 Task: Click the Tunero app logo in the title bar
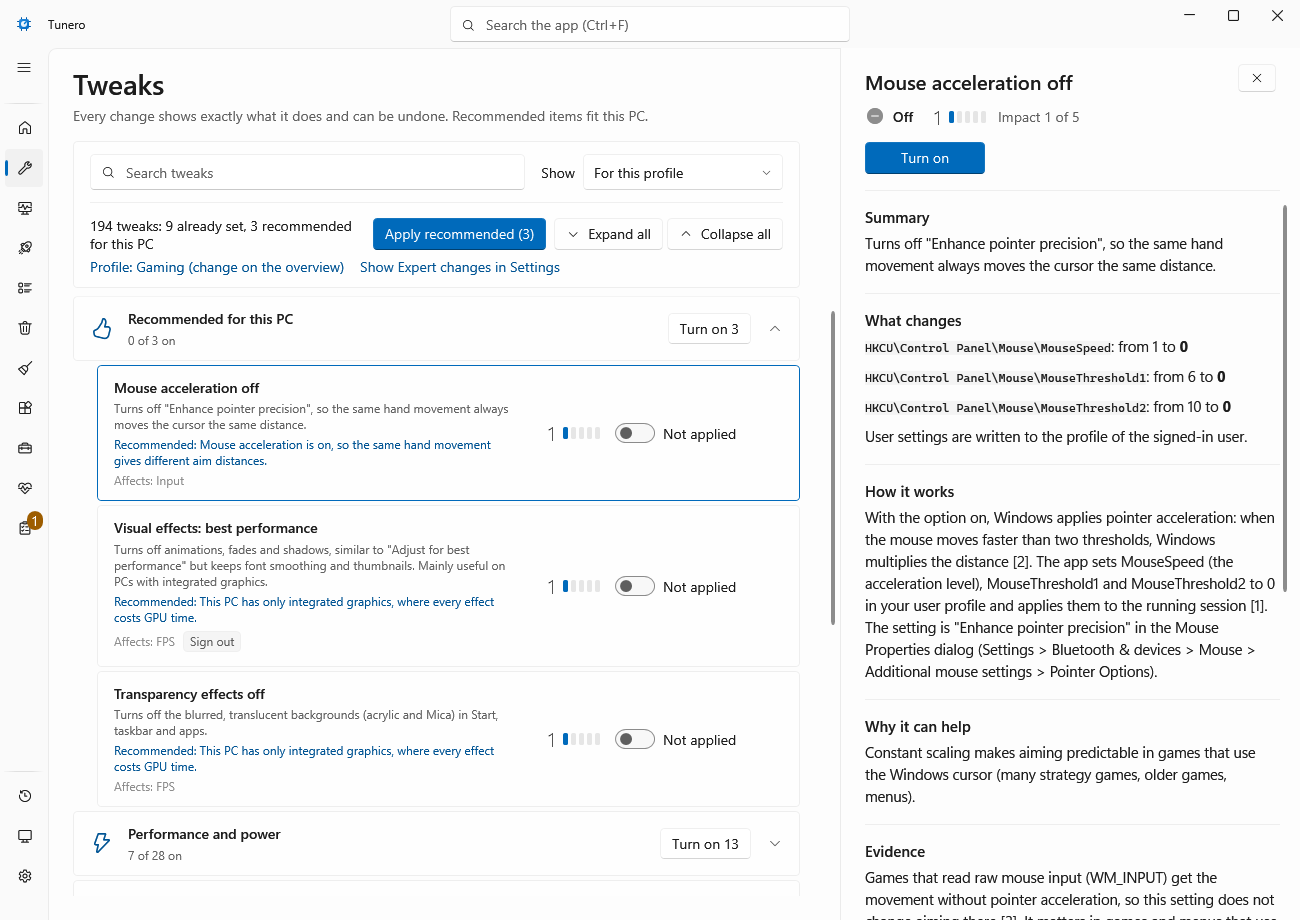[x=24, y=24]
